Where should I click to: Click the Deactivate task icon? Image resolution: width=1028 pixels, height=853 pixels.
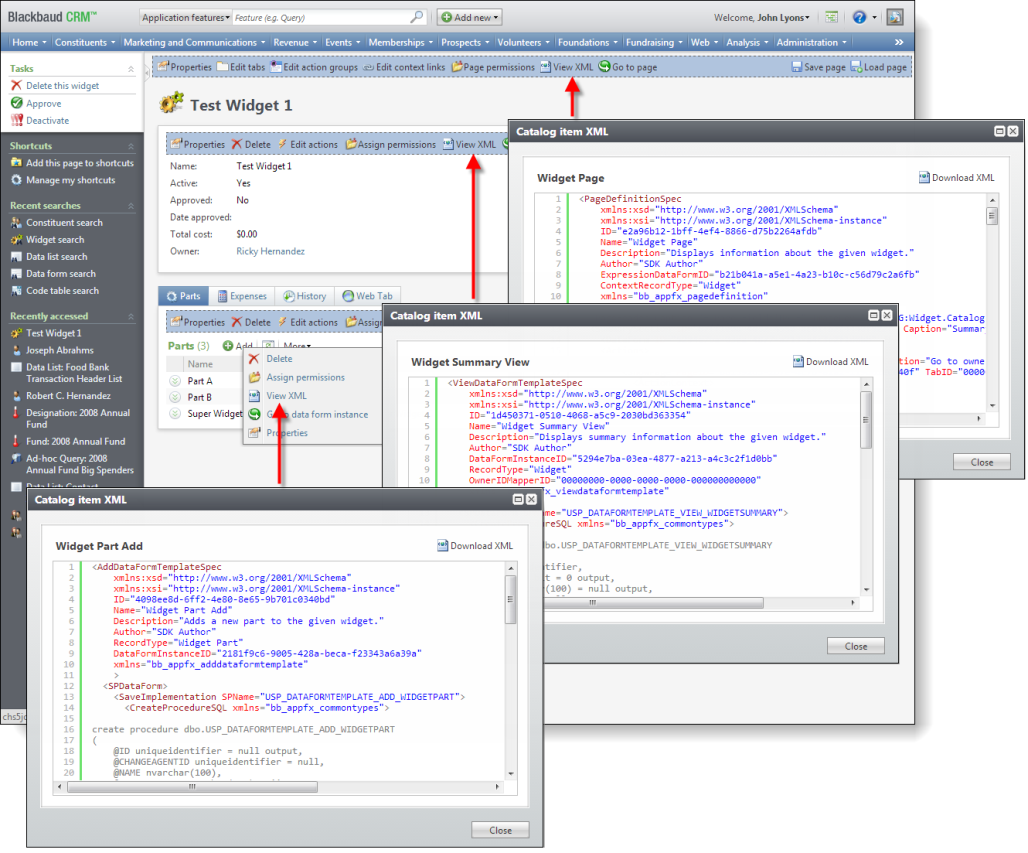(x=16, y=120)
